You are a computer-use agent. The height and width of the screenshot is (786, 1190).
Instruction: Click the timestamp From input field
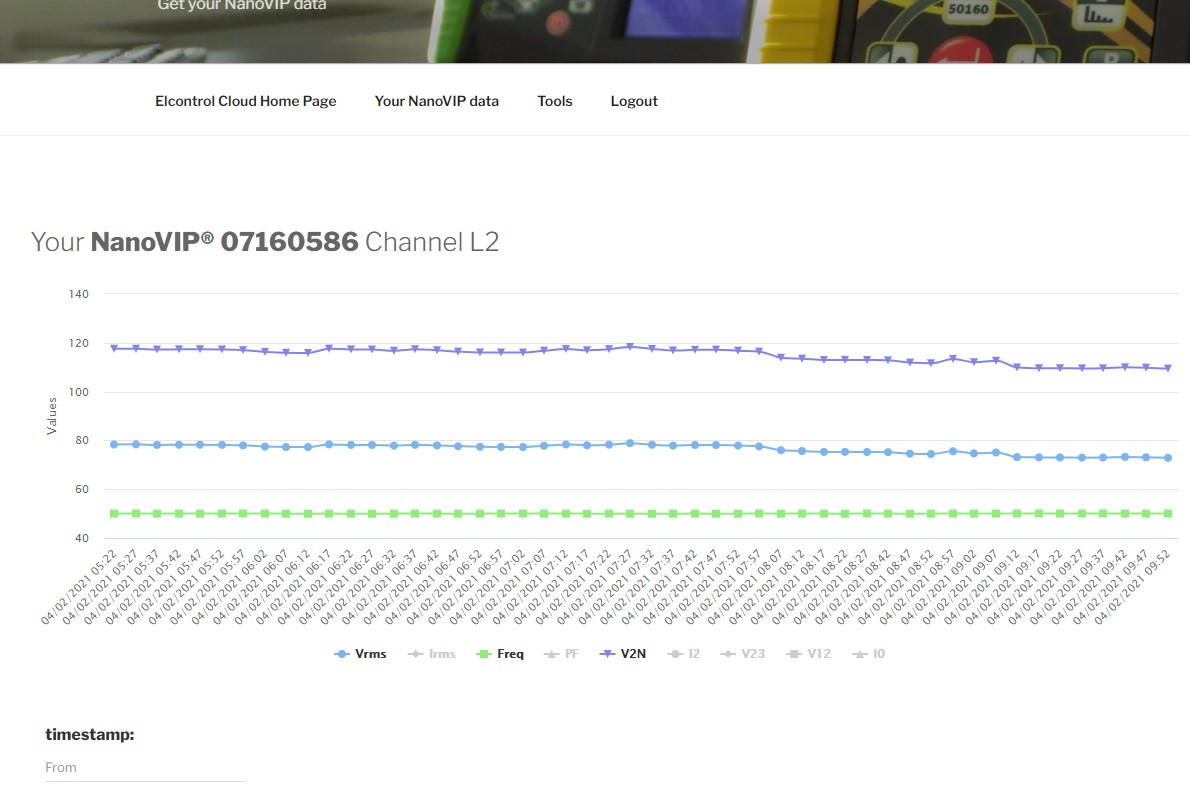(x=145, y=767)
